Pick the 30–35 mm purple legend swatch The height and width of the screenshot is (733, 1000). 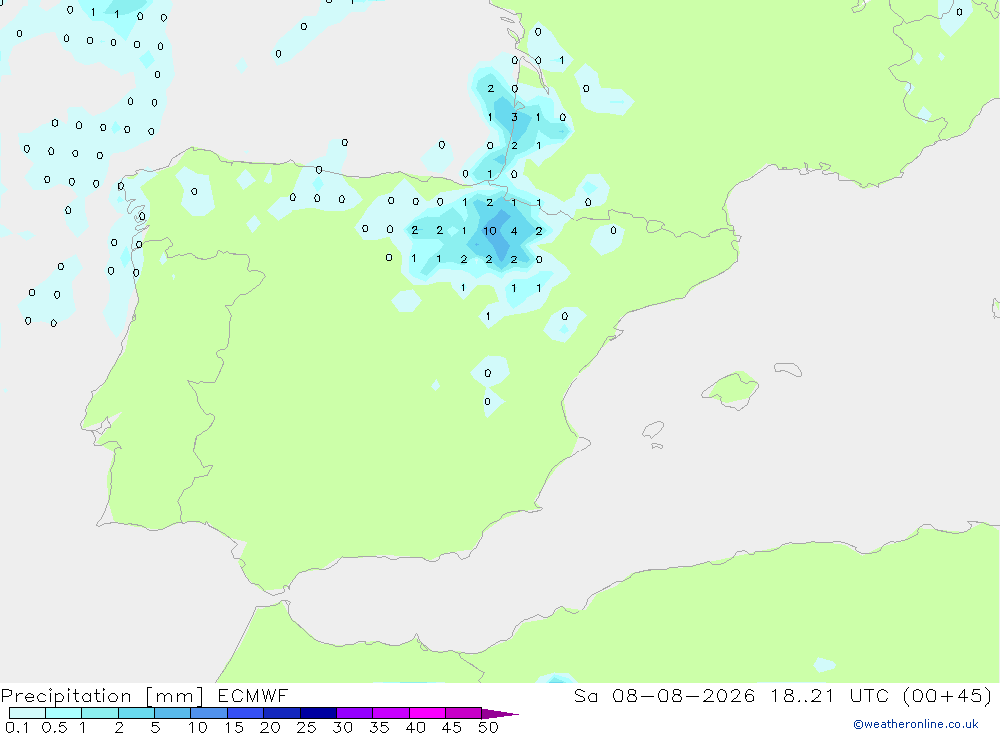click(354, 713)
